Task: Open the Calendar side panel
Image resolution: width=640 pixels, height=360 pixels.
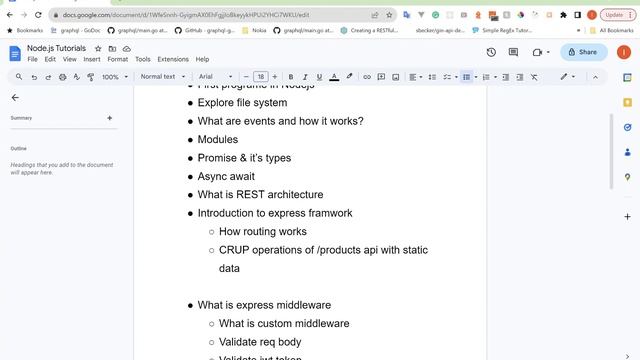Action: click(x=627, y=78)
